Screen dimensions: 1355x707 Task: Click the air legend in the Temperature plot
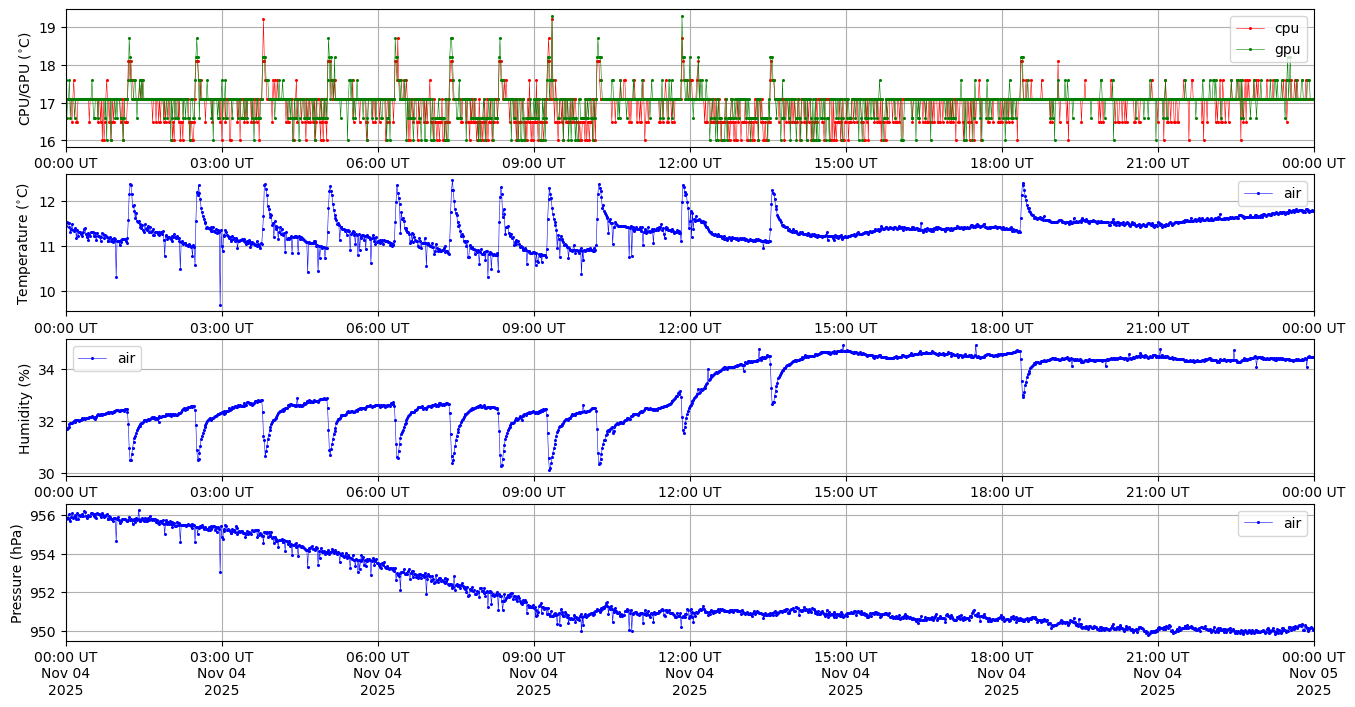[x=1272, y=194]
